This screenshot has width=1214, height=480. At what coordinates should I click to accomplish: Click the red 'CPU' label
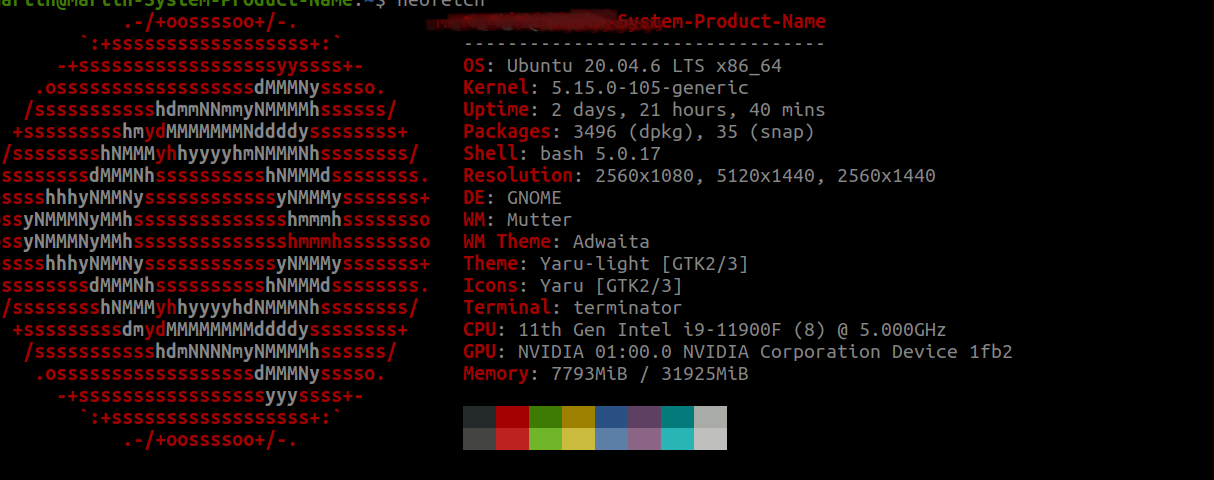pyautogui.click(x=479, y=330)
